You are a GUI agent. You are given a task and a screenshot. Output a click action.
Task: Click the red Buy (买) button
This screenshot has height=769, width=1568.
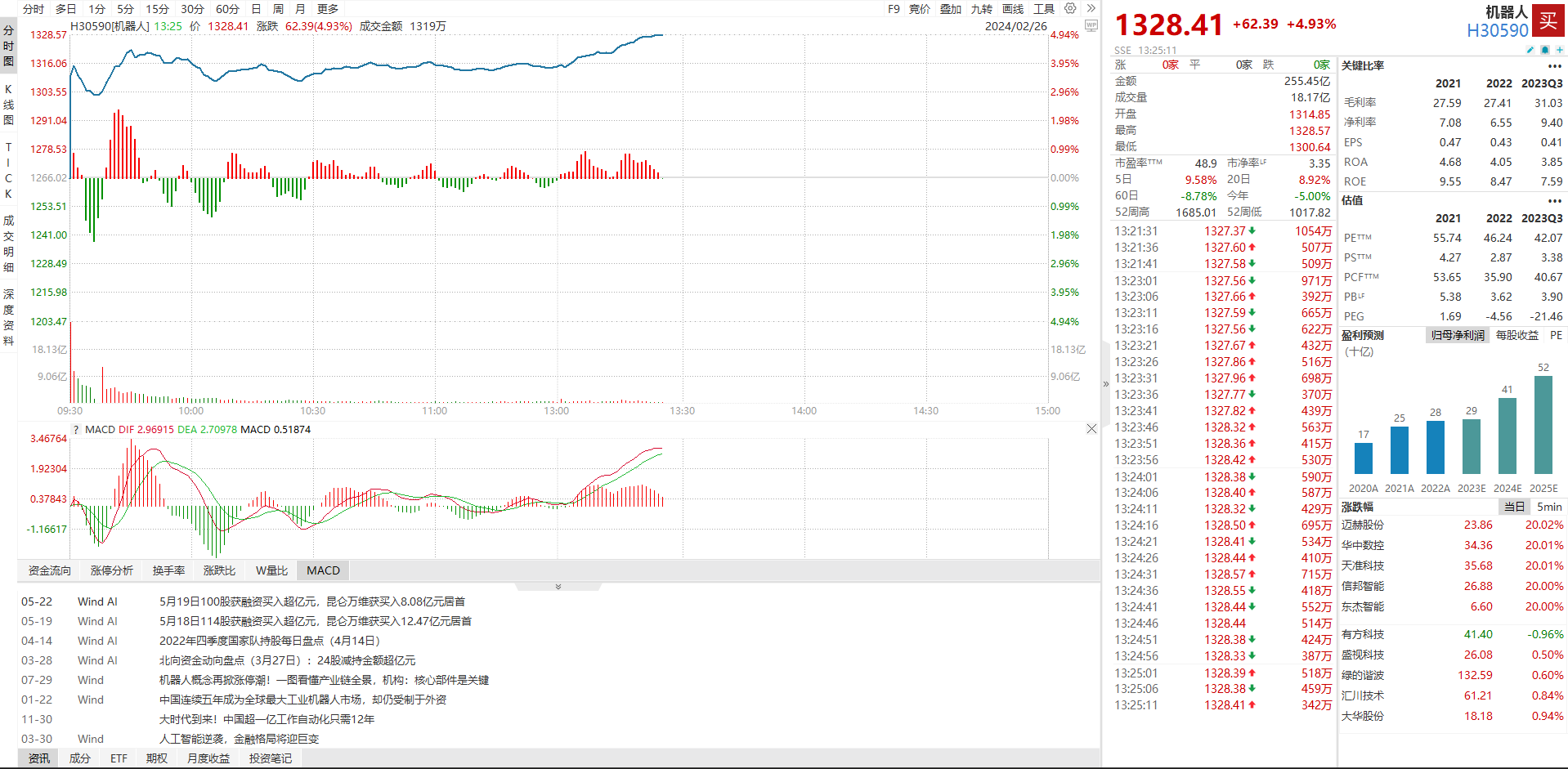tap(1548, 20)
